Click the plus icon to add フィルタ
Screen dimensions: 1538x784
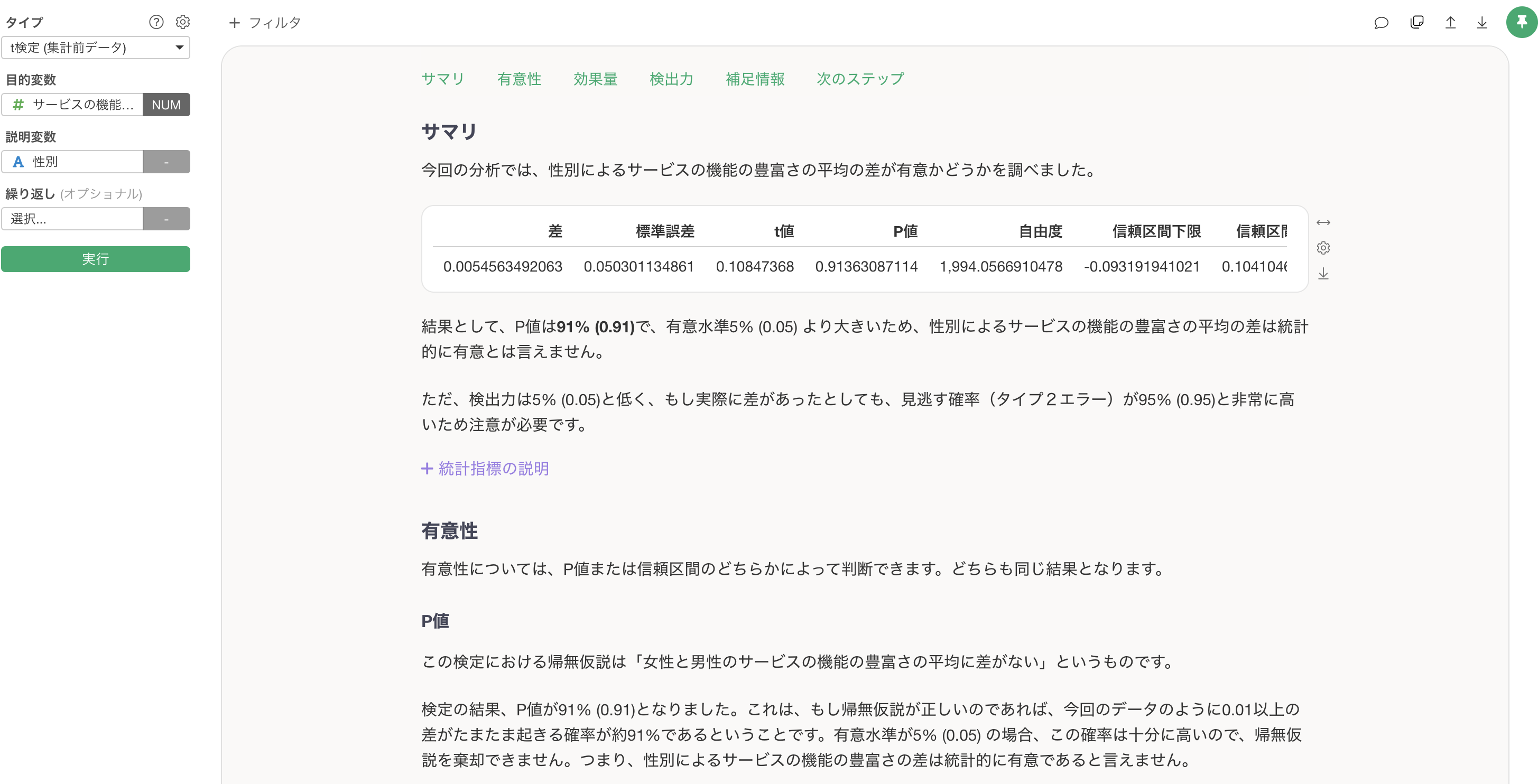(x=235, y=23)
